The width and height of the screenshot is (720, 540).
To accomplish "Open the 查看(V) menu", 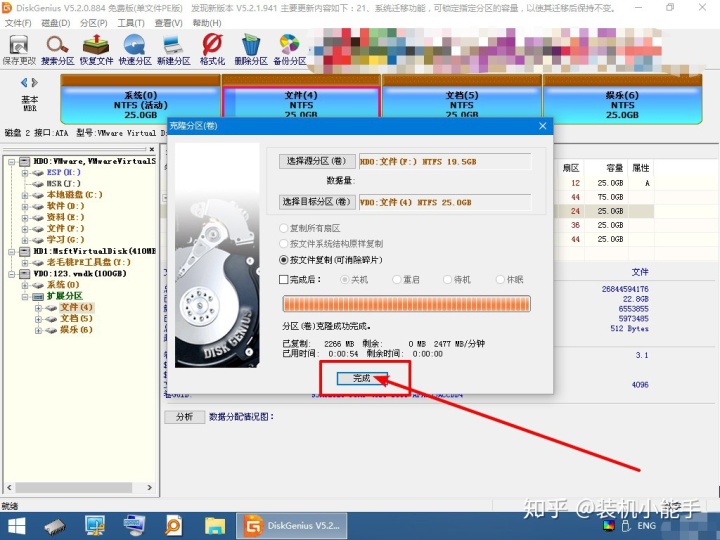I will click(x=168, y=23).
